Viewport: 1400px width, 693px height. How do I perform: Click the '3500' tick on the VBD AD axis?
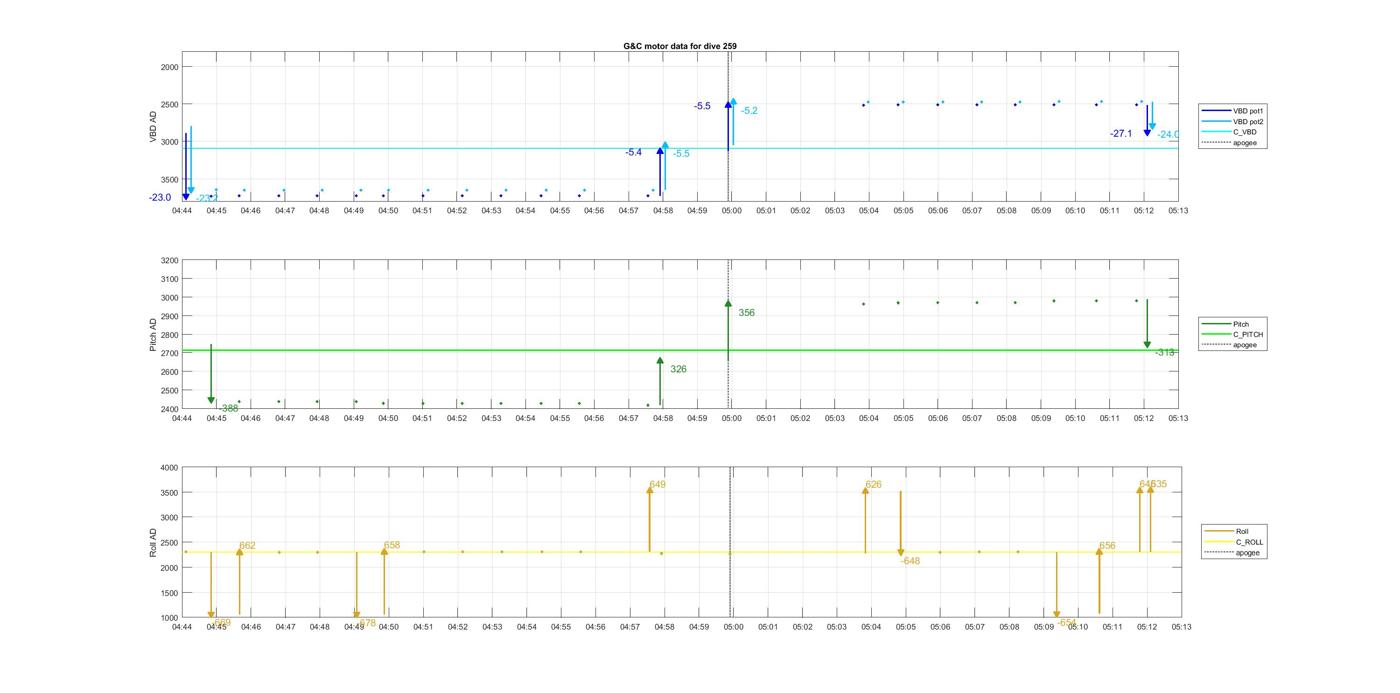[x=169, y=179]
